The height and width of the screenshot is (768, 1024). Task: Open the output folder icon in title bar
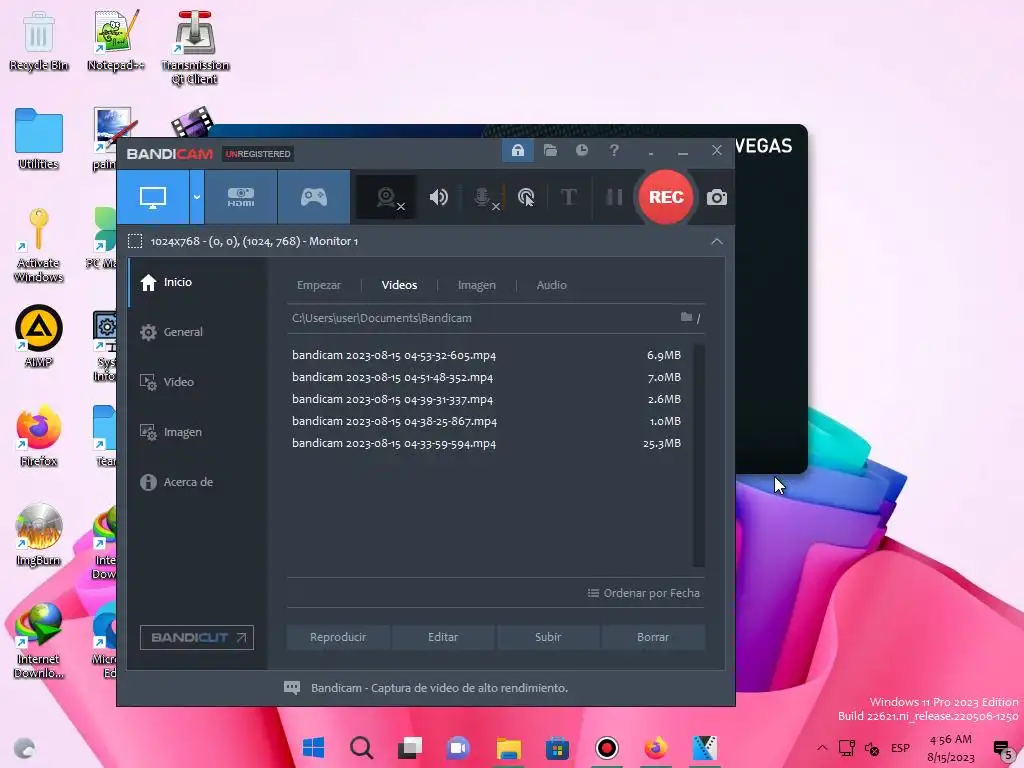point(551,151)
